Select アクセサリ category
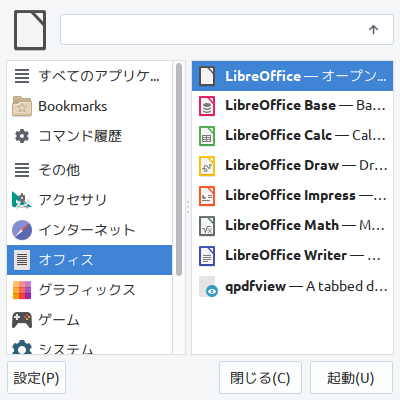This screenshot has height=400, width=400. tap(89, 200)
